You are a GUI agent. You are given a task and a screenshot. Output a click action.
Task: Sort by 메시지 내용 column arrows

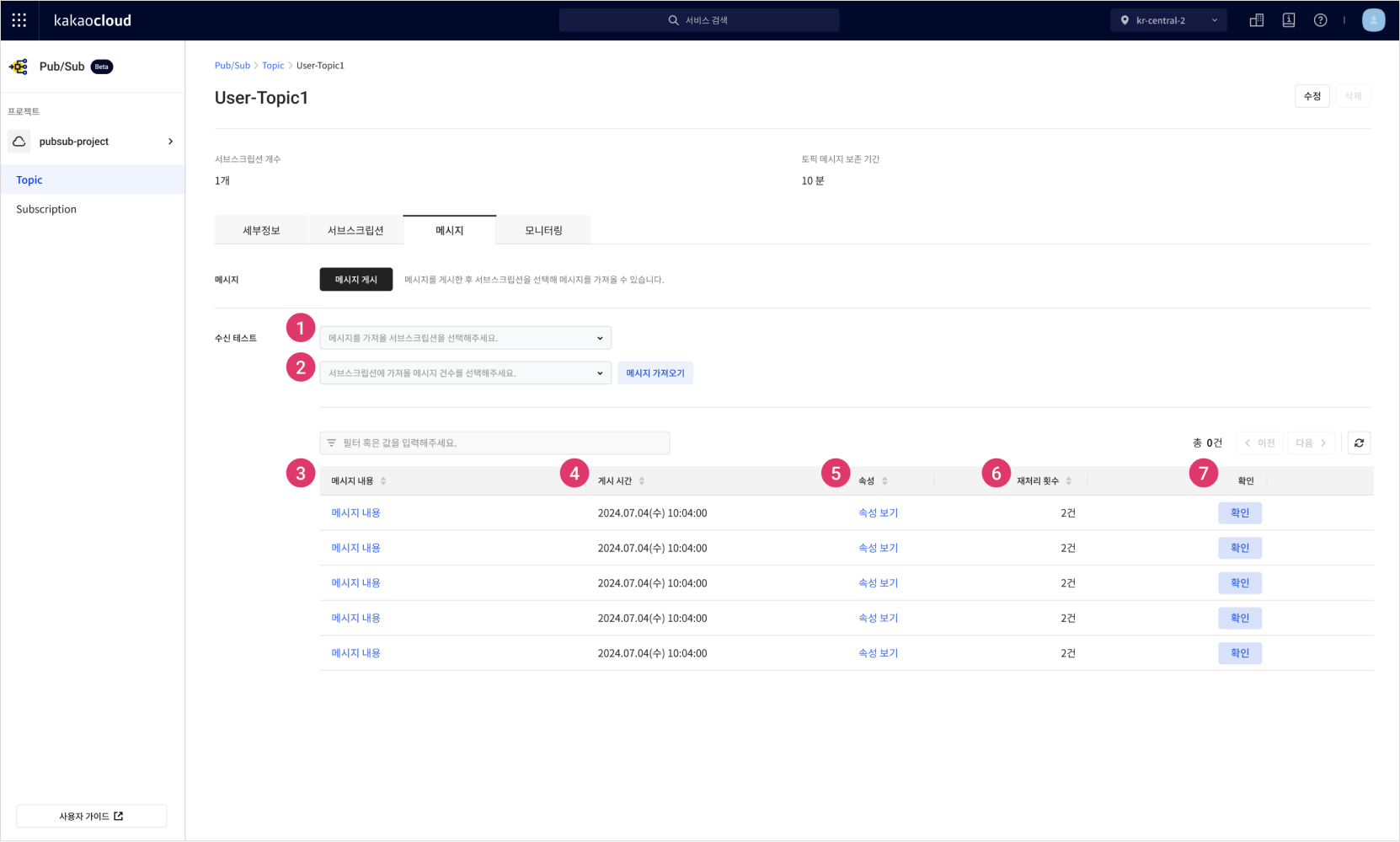coord(383,480)
